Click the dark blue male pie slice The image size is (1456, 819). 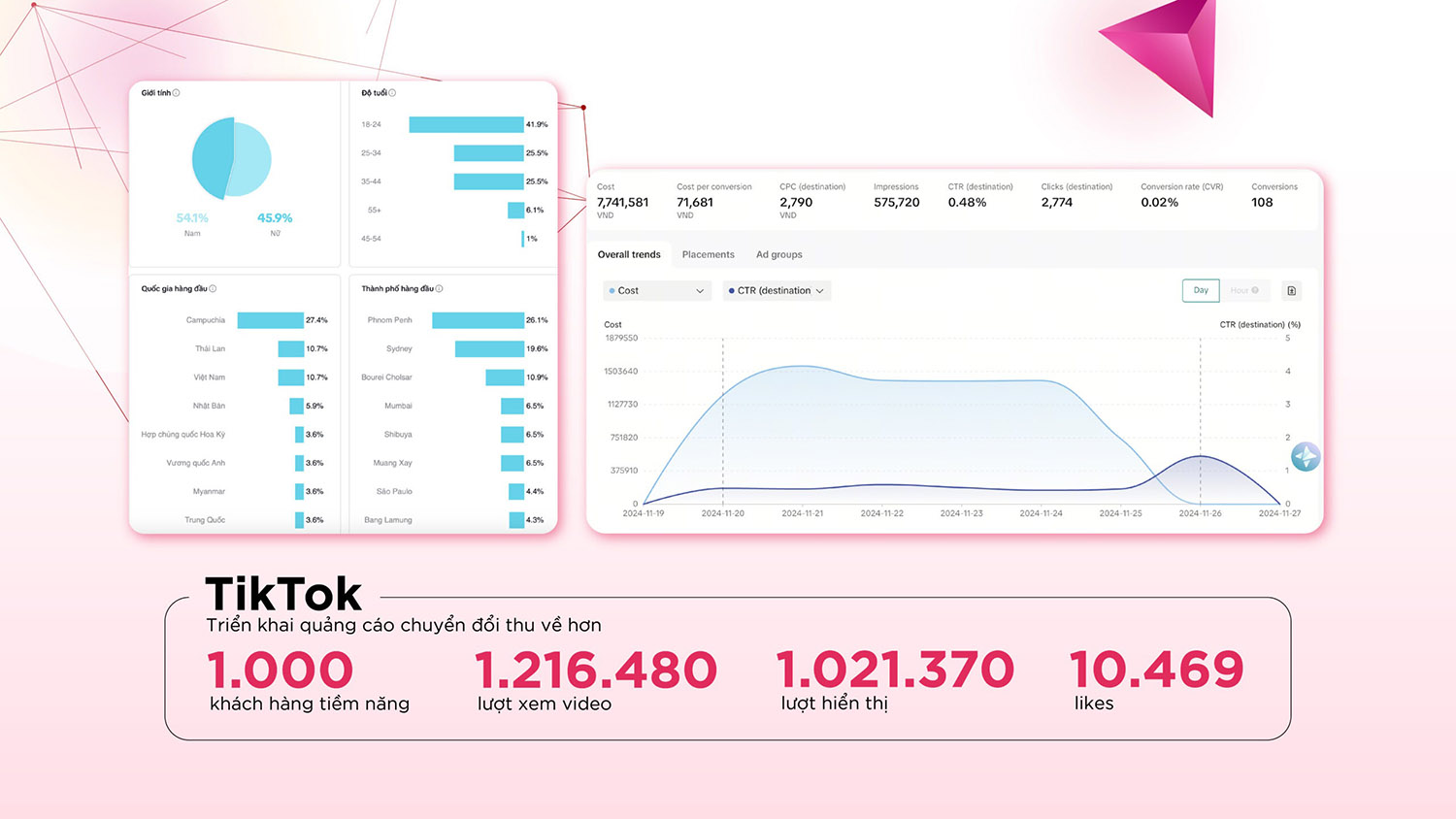coord(212,158)
